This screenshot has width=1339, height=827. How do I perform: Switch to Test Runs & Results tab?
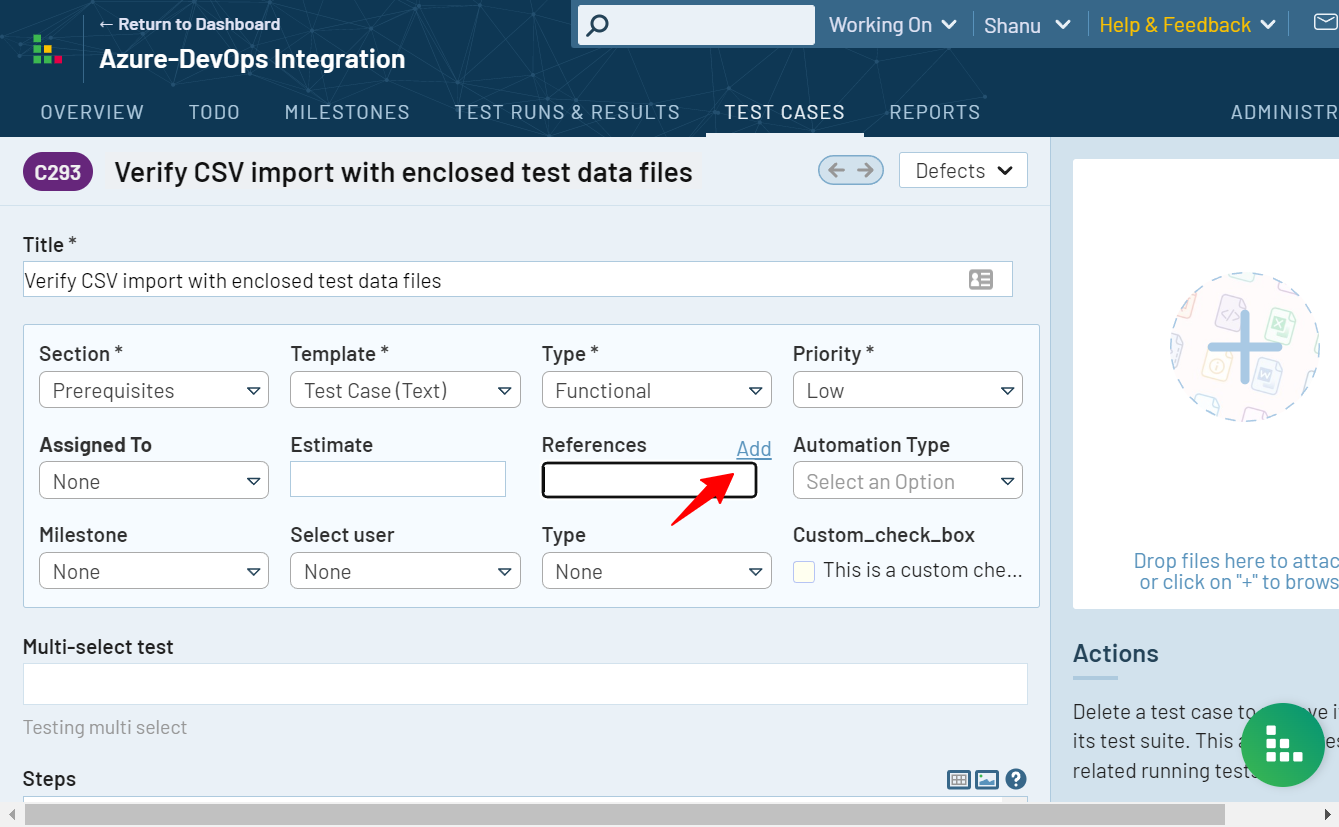pos(567,112)
